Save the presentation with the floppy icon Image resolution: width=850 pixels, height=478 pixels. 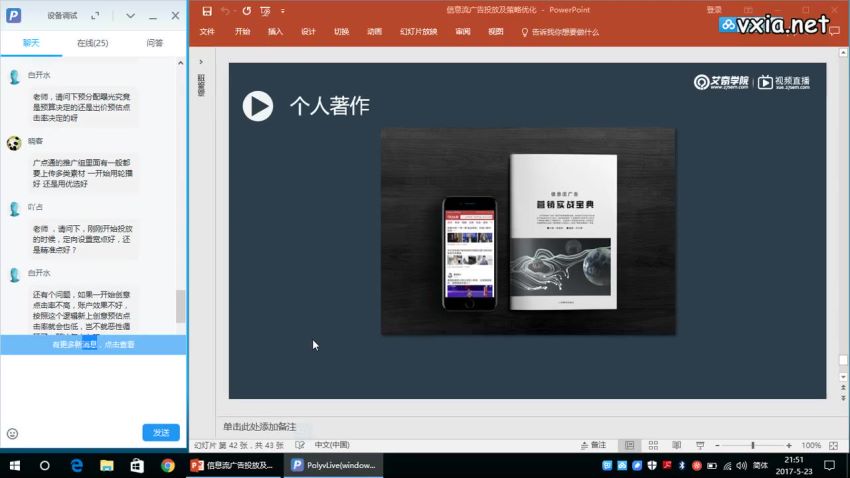click(207, 11)
